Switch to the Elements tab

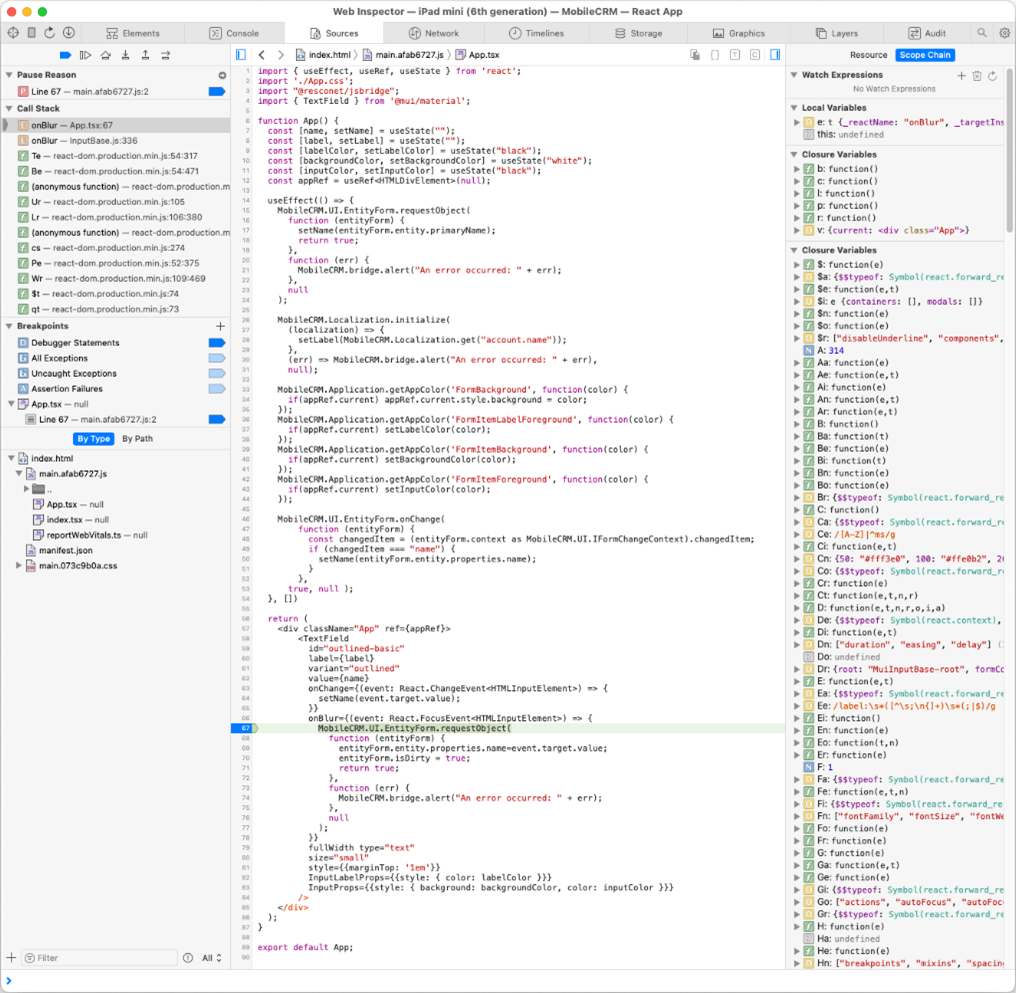coord(133,33)
